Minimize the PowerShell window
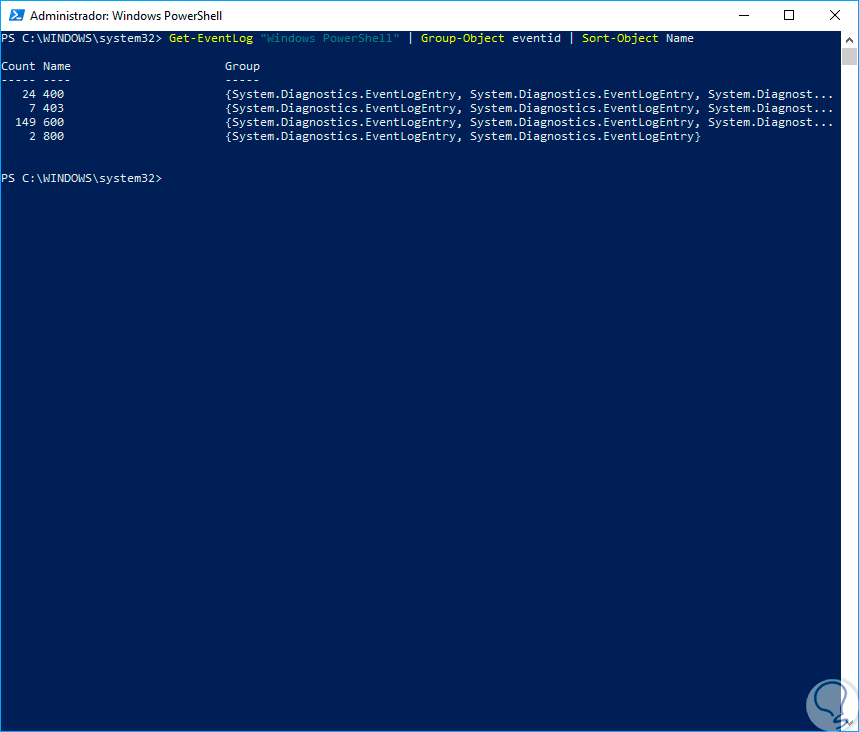Image resolution: width=859 pixels, height=732 pixels. click(x=743, y=15)
